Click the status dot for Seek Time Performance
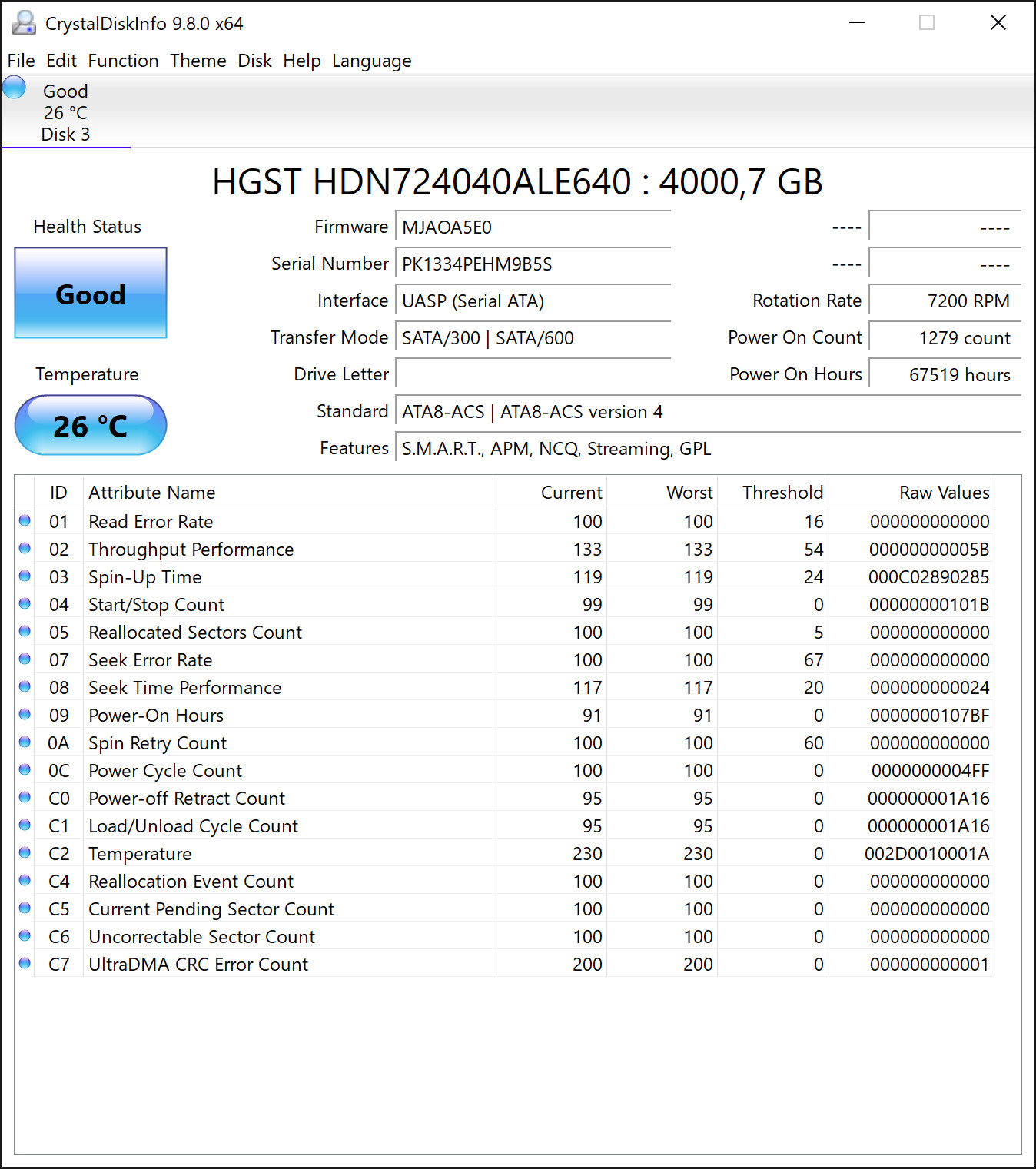 tap(25, 687)
